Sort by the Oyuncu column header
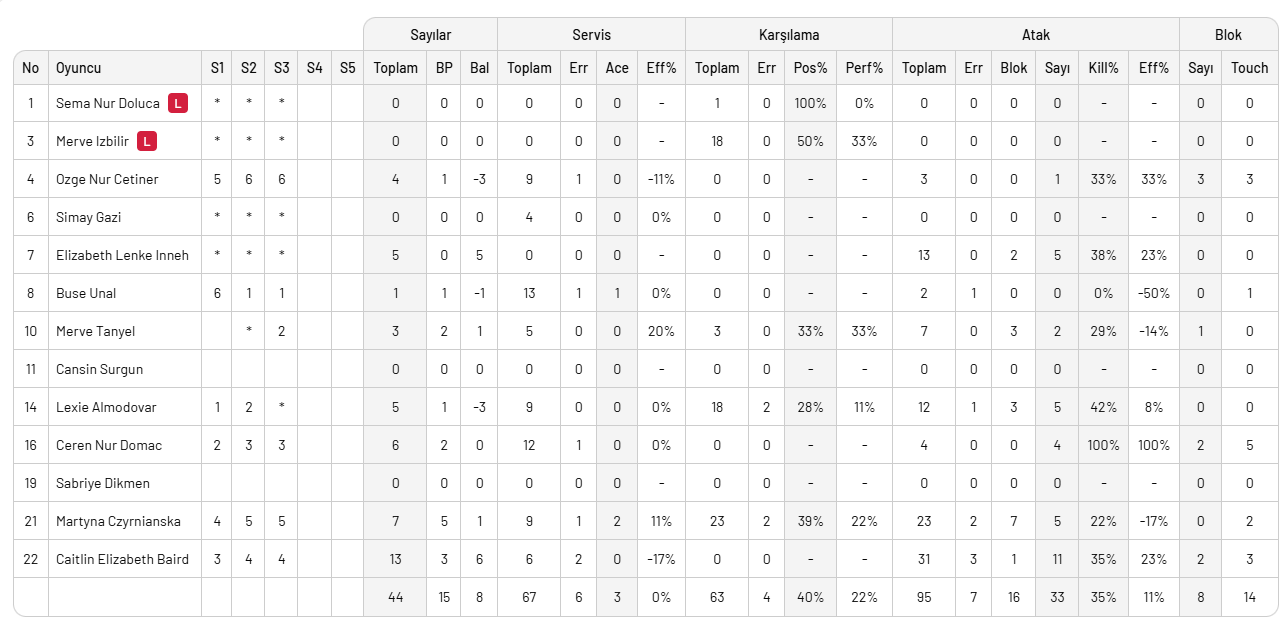1287x628 pixels. coord(79,68)
